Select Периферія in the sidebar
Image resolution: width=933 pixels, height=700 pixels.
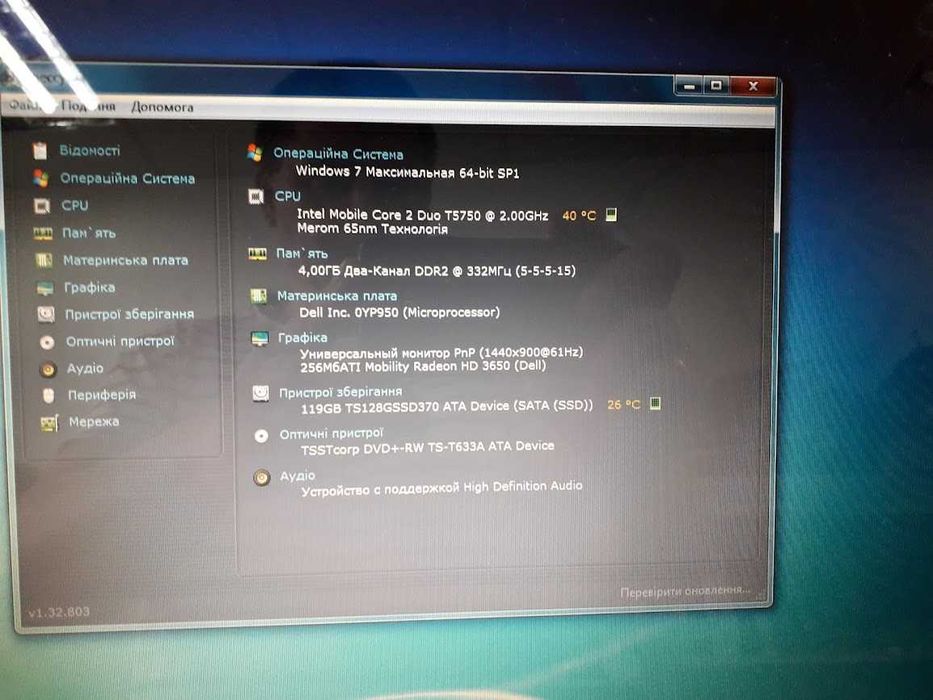coord(102,395)
